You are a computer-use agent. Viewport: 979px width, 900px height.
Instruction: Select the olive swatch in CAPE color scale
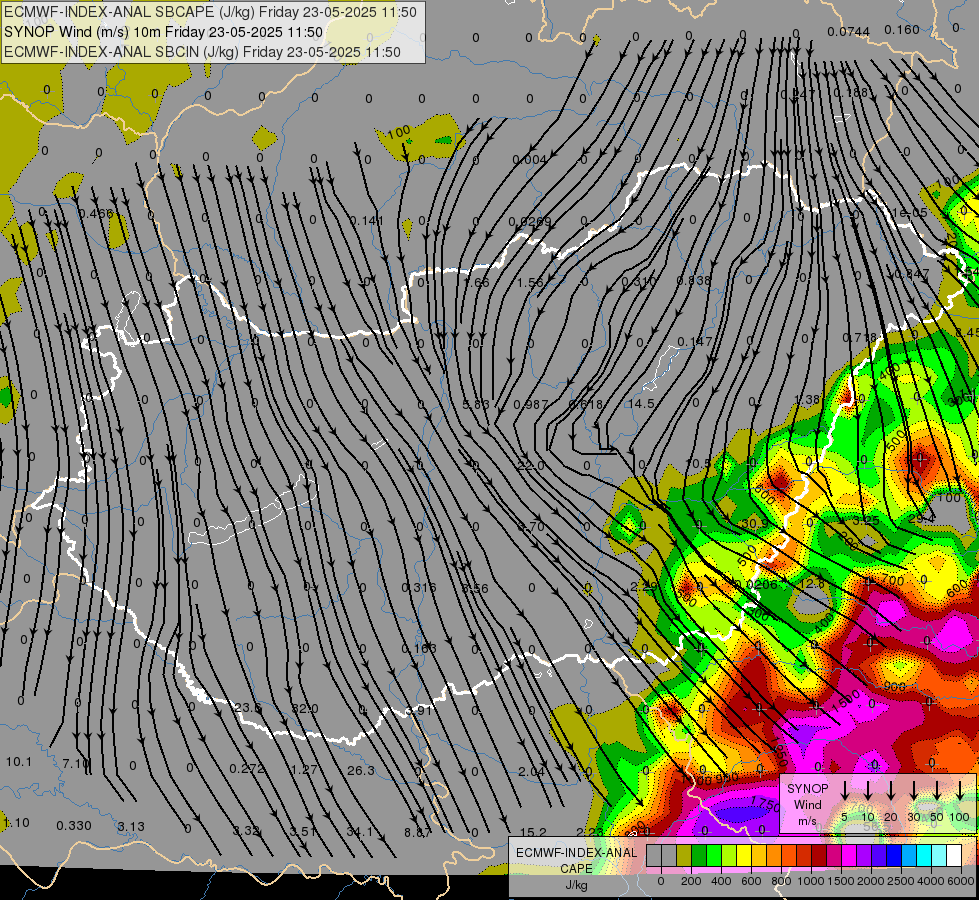tap(684, 855)
